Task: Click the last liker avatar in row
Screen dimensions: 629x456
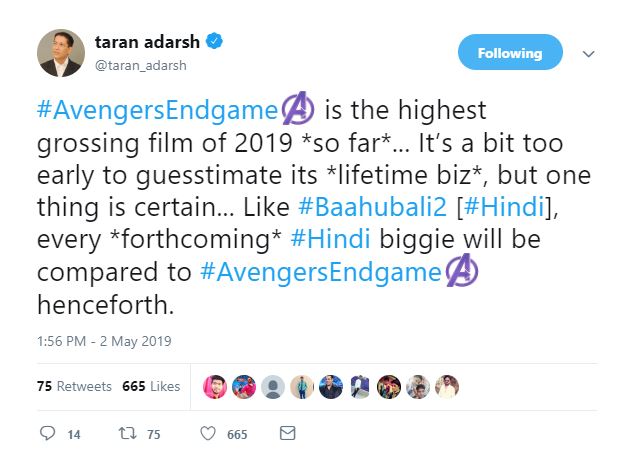Action: coord(446,387)
